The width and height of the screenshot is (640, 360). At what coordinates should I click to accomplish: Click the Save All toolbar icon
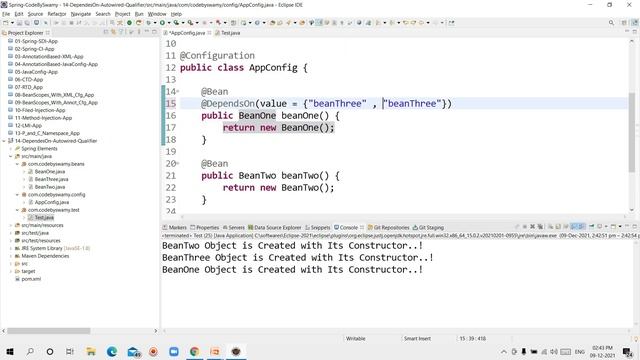coord(27,23)
